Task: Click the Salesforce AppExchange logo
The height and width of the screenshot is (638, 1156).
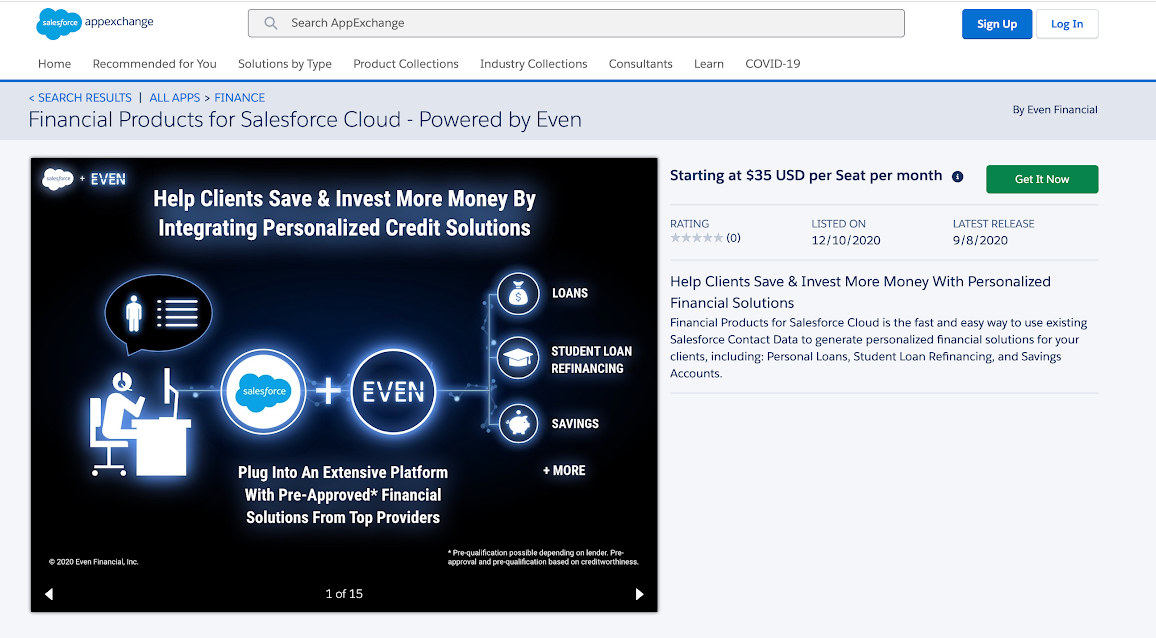Action: tap(95, 24)
